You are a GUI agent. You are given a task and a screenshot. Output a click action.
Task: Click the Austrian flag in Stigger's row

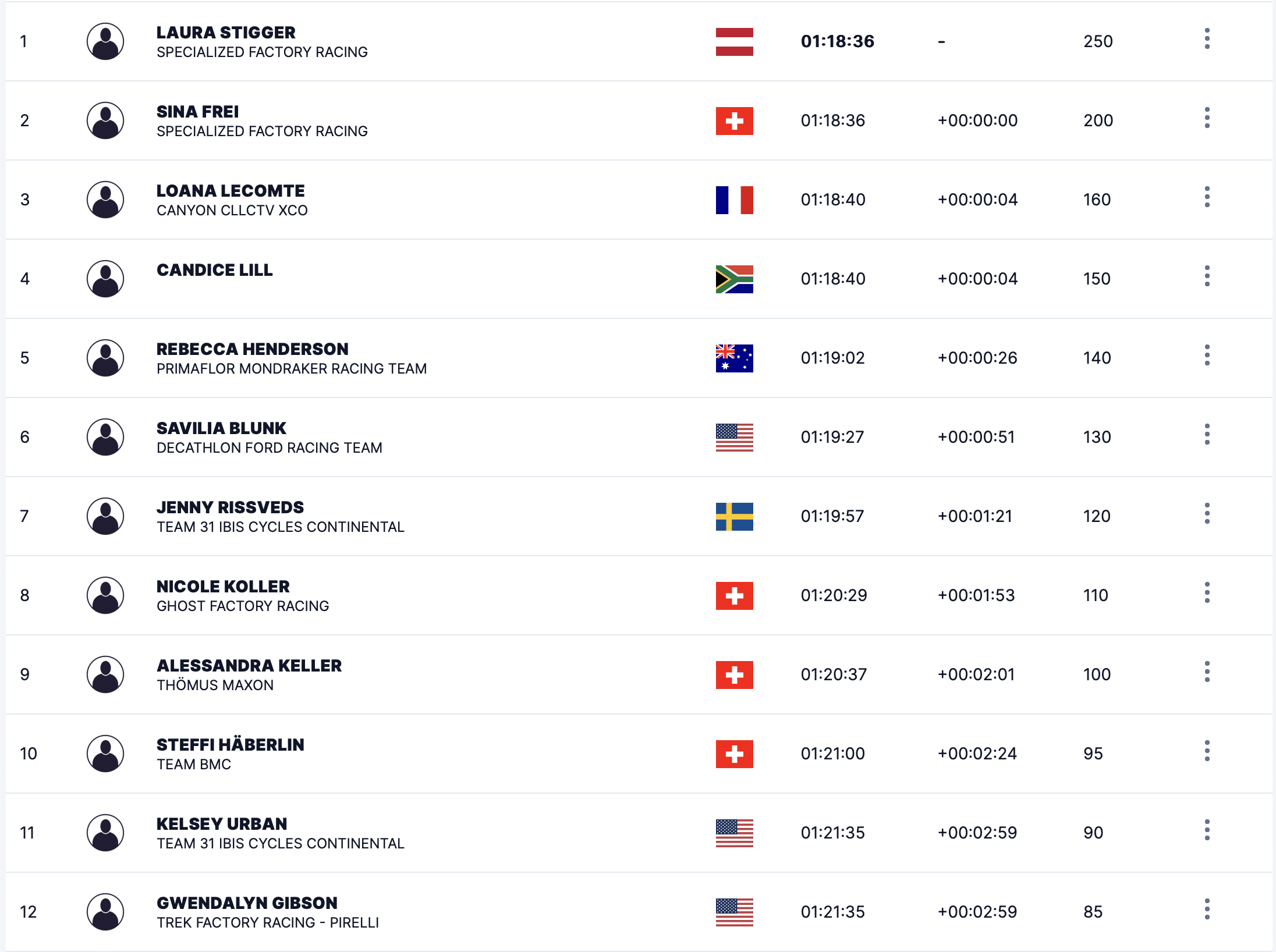tap(734, 42)
